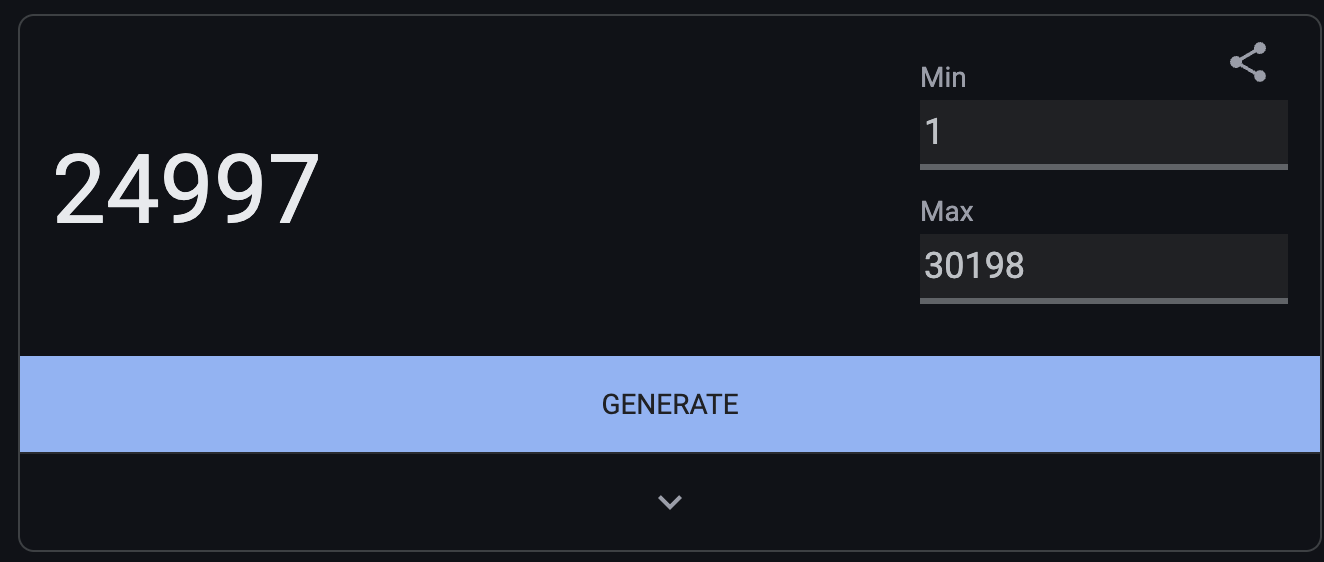The height and width of the screenshot is (562, 1324).
Task: Focus the Max input field
Action: tap(1104, 267)
